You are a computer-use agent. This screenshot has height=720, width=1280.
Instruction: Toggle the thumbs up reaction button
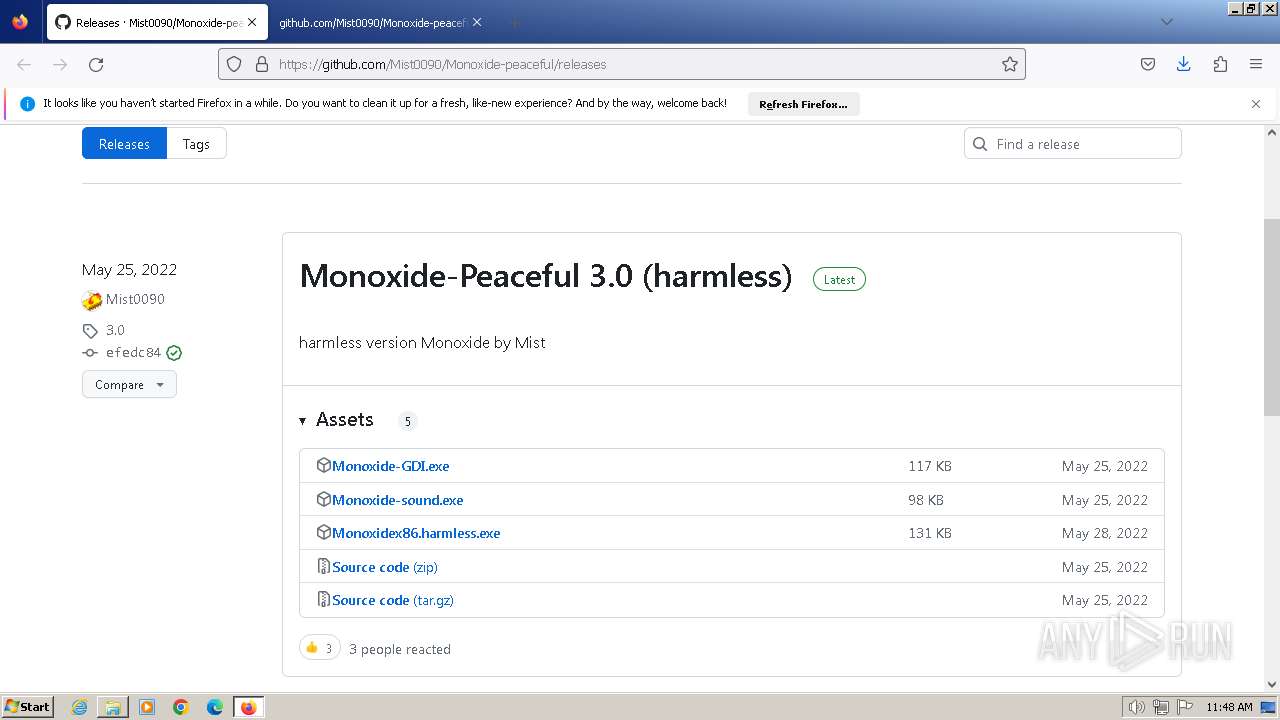320,648
